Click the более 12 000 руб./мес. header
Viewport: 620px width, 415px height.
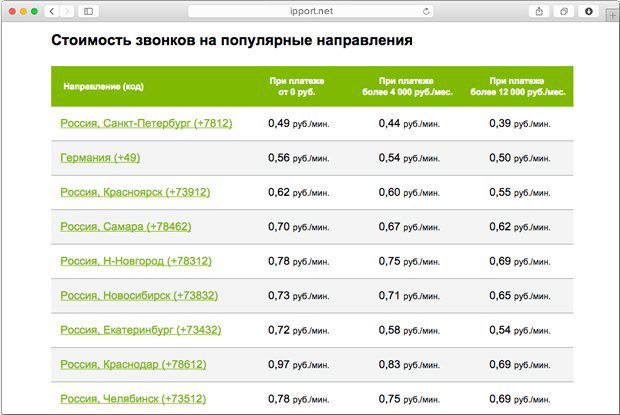tap(518, 92)
